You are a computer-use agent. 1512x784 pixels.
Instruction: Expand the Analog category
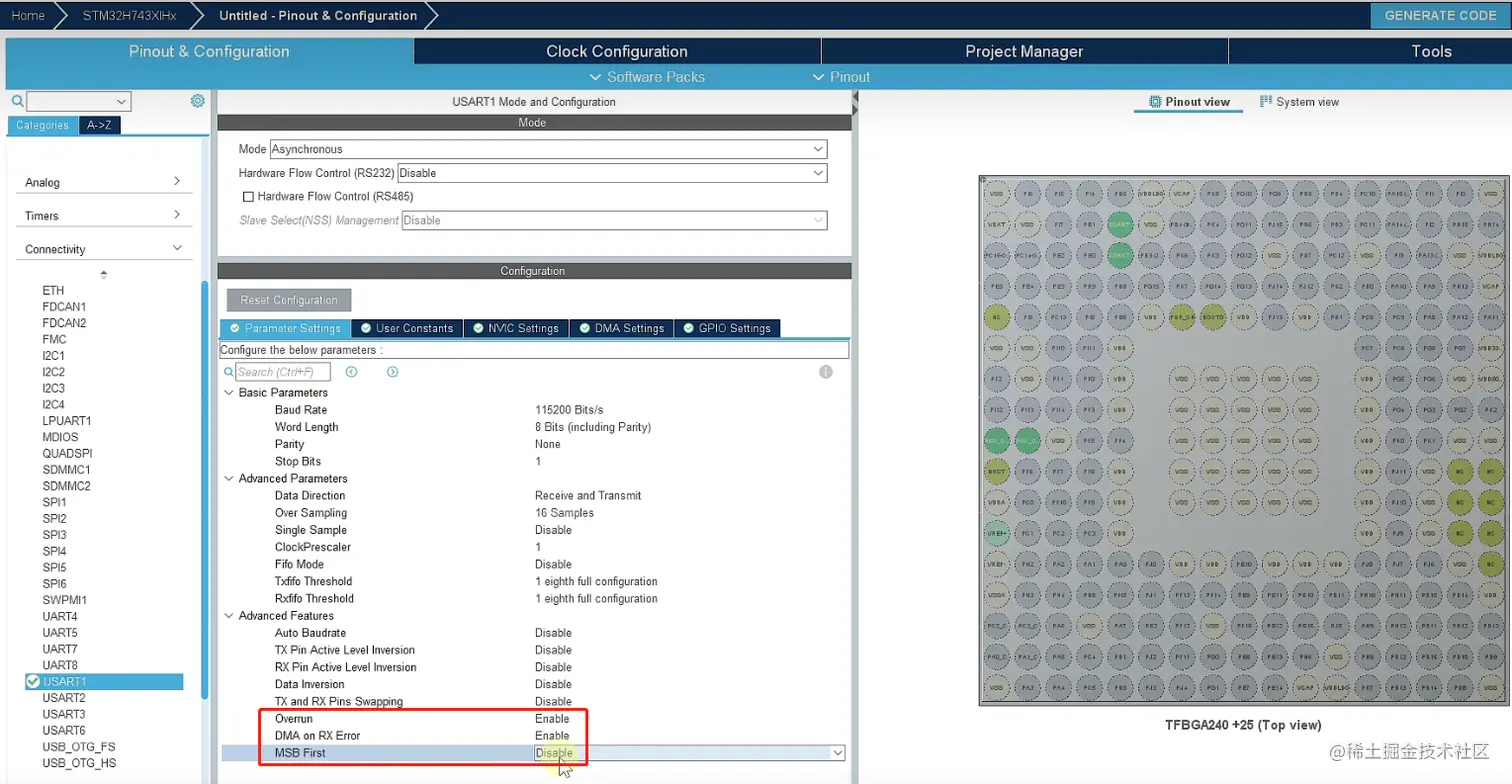click(x=103, y=182)
